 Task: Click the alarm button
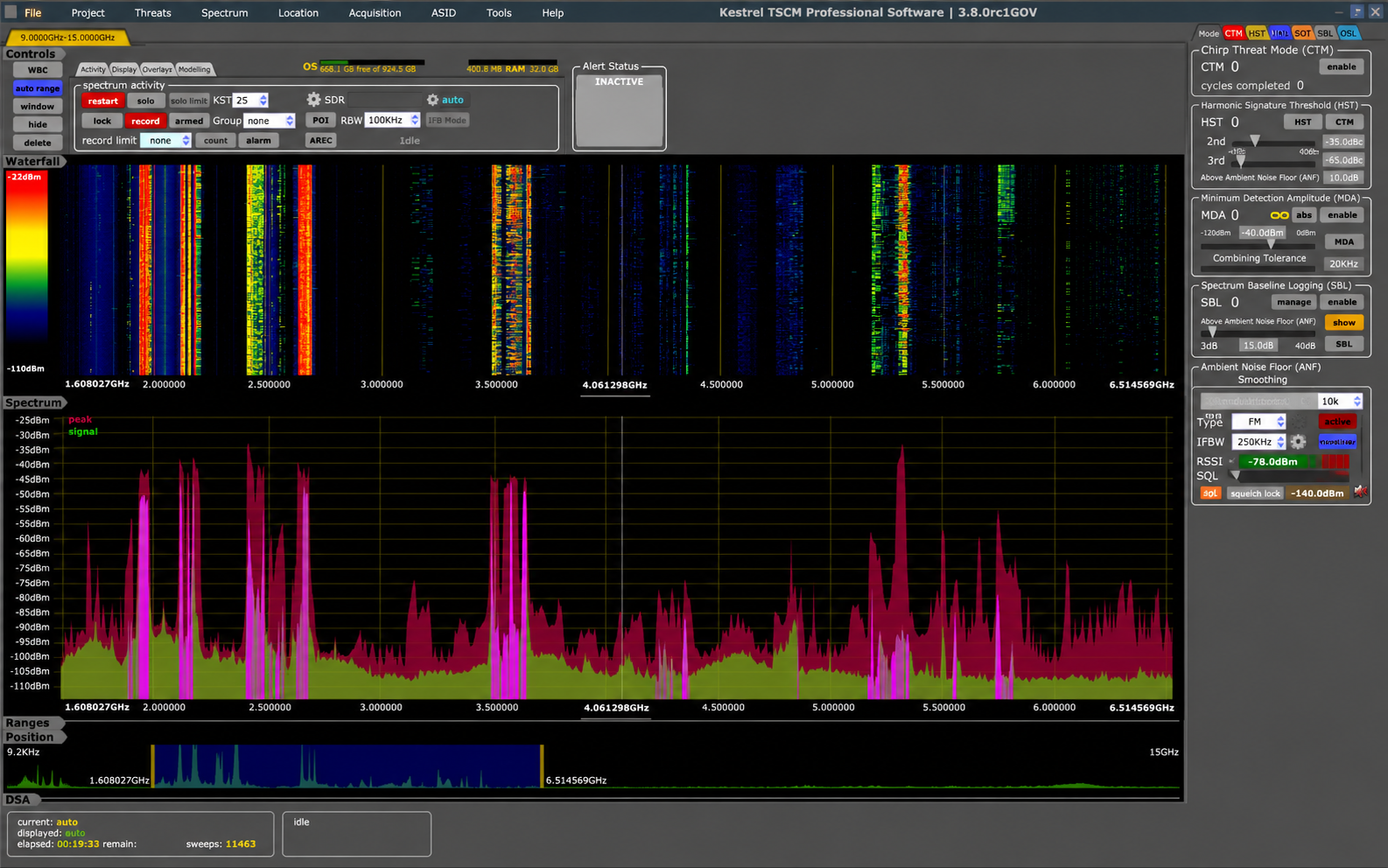(258, 140)
